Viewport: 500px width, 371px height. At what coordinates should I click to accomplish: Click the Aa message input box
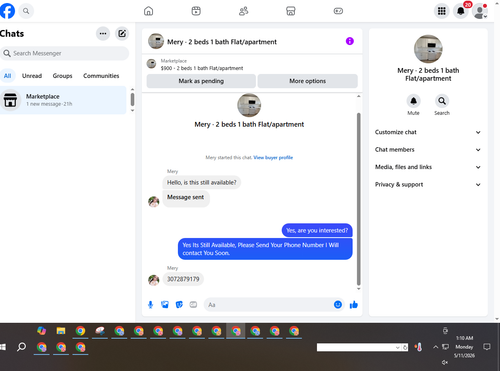click(x=269, y=305)
